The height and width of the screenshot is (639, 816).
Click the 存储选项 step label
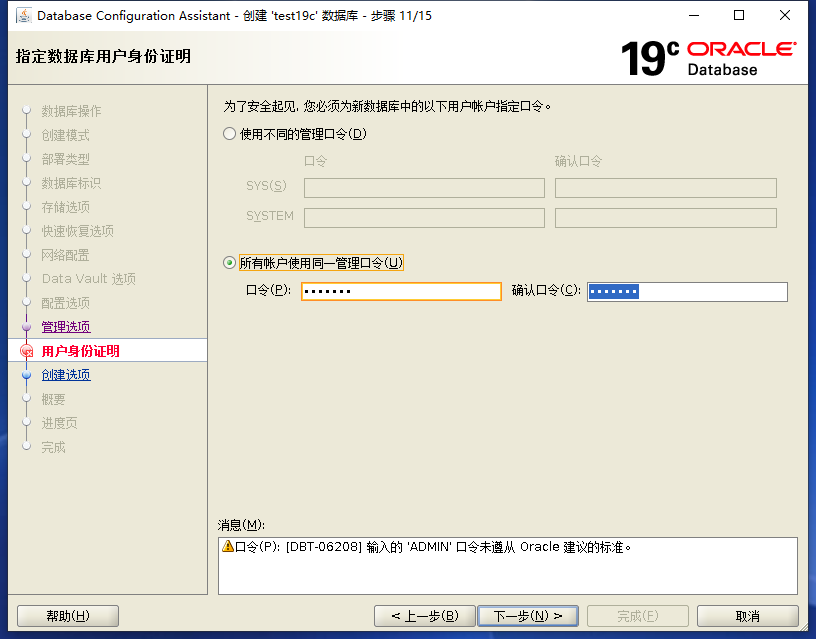66,207
